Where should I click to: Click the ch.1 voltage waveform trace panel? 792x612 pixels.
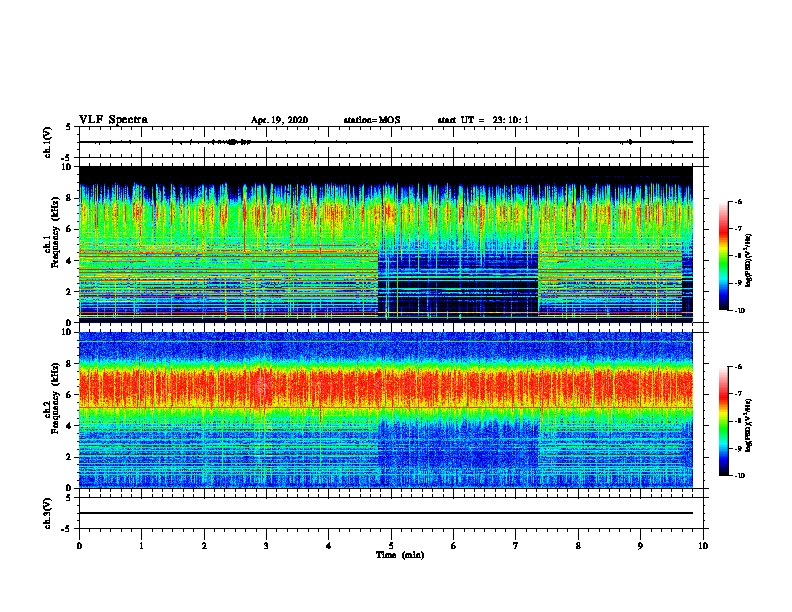(391, 142)
